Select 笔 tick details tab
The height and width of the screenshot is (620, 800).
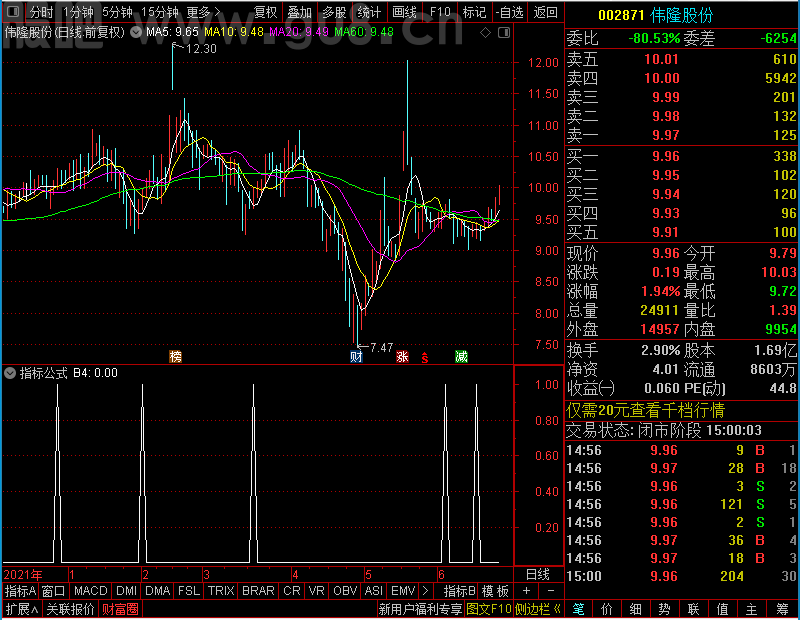[x=578, y=609]
